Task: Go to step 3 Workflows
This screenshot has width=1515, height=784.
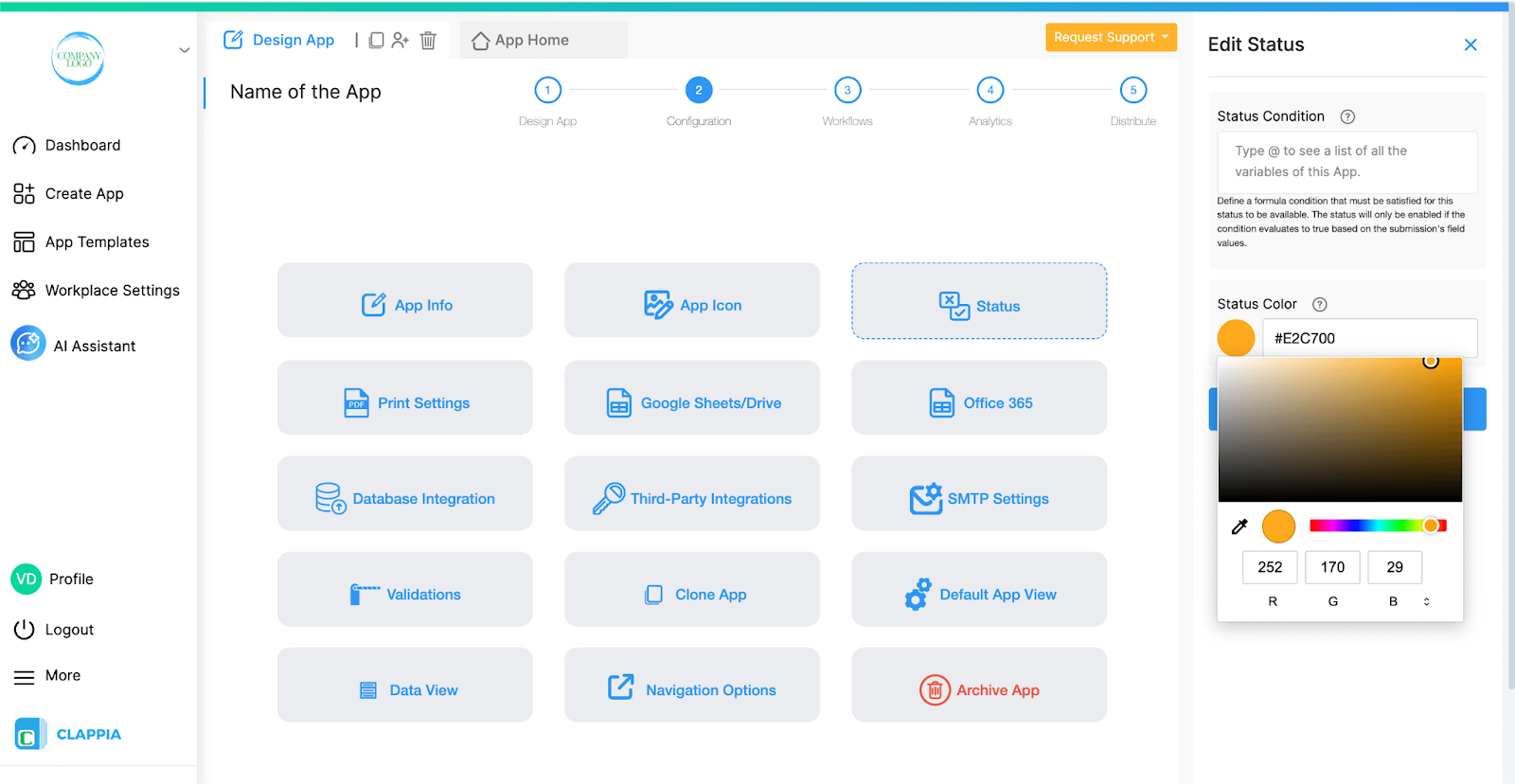Action: tap(847, 90)
